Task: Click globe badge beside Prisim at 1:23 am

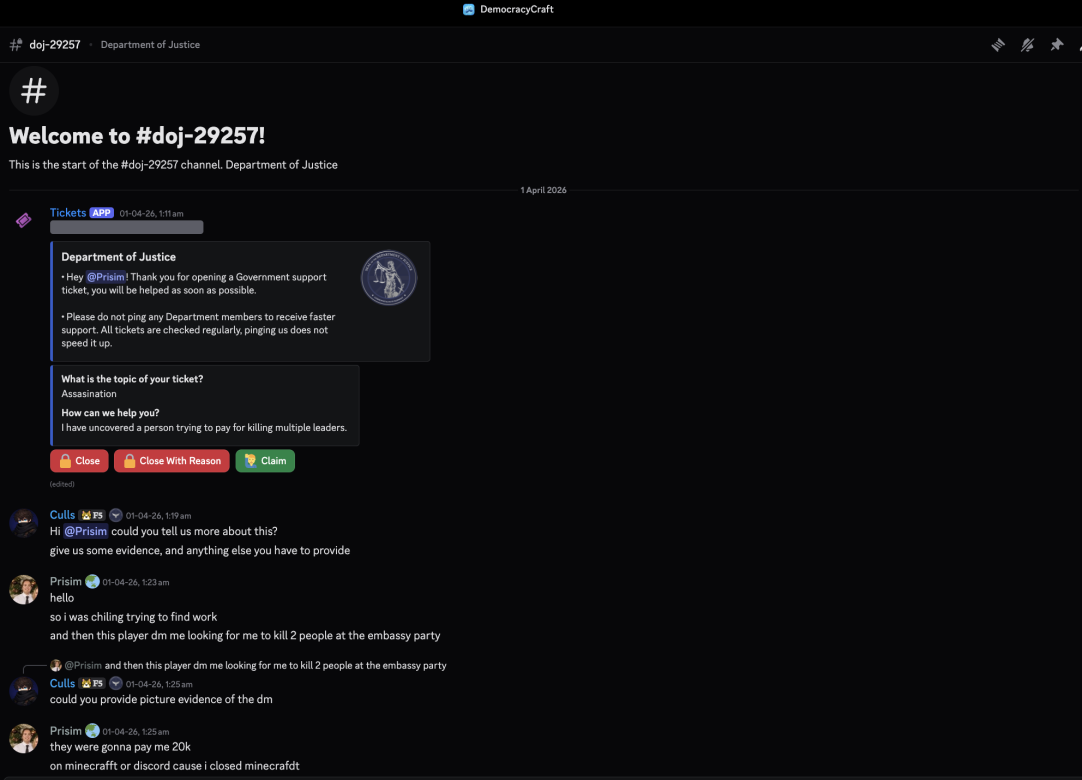Action: (92, 582)
